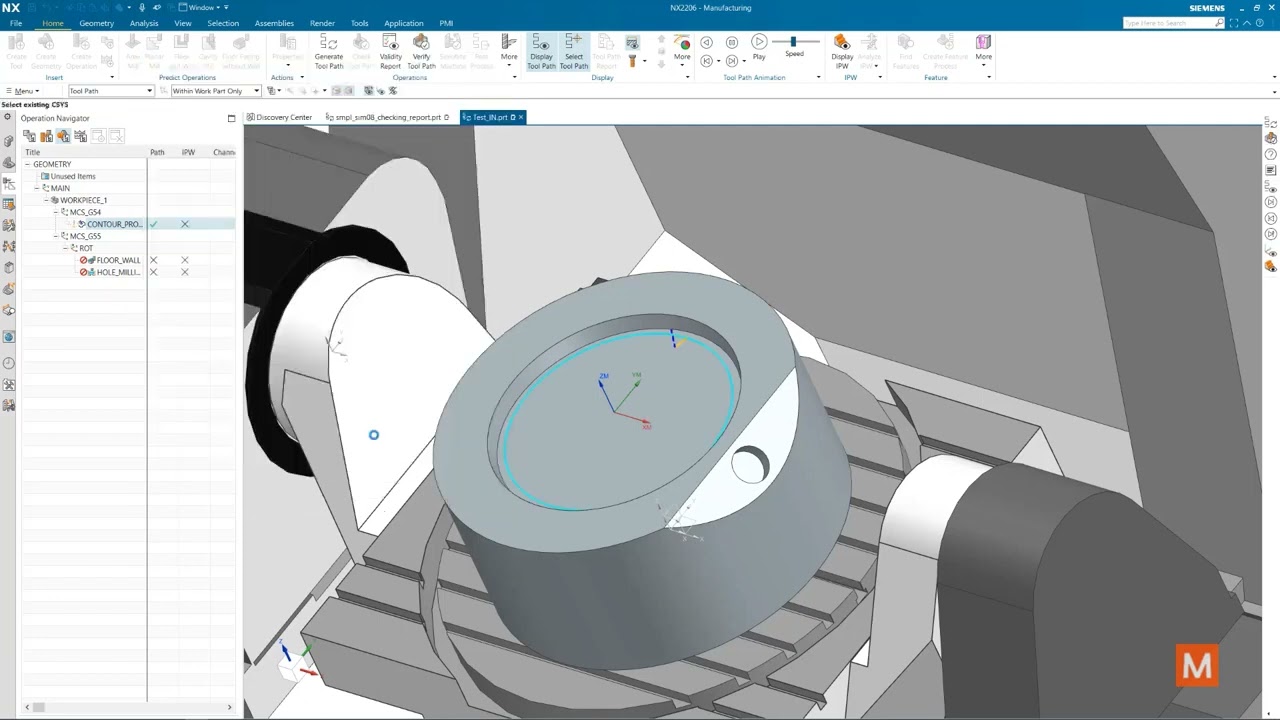
Task: Expand Operations group More dropdown
Action: coord(509,51)
